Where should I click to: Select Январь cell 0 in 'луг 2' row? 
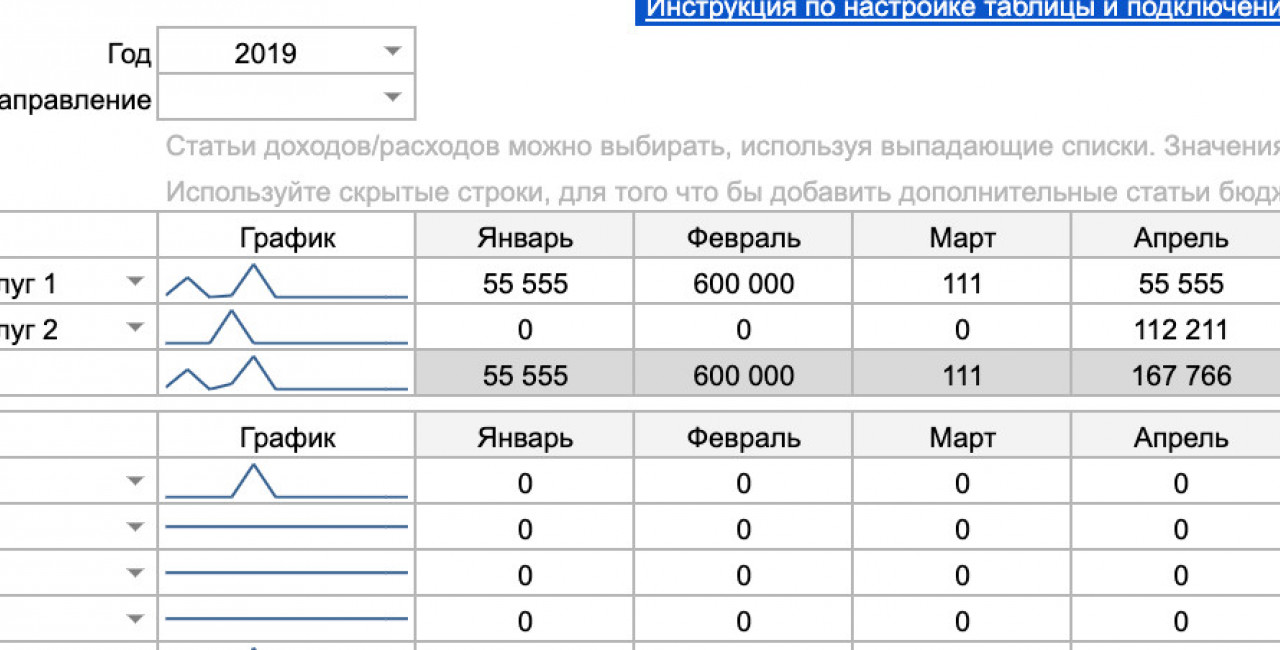[525, 330]
